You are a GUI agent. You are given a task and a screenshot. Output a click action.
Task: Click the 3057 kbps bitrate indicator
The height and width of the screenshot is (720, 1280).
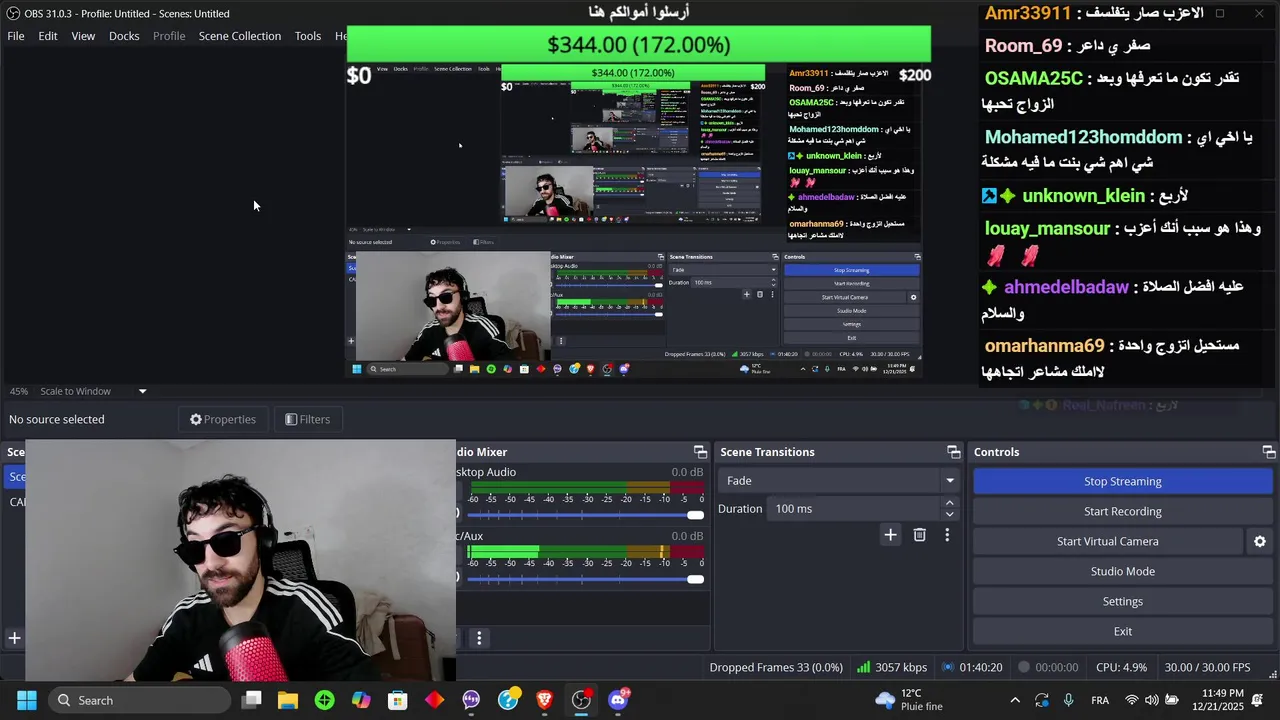click(x=892, y=667)
